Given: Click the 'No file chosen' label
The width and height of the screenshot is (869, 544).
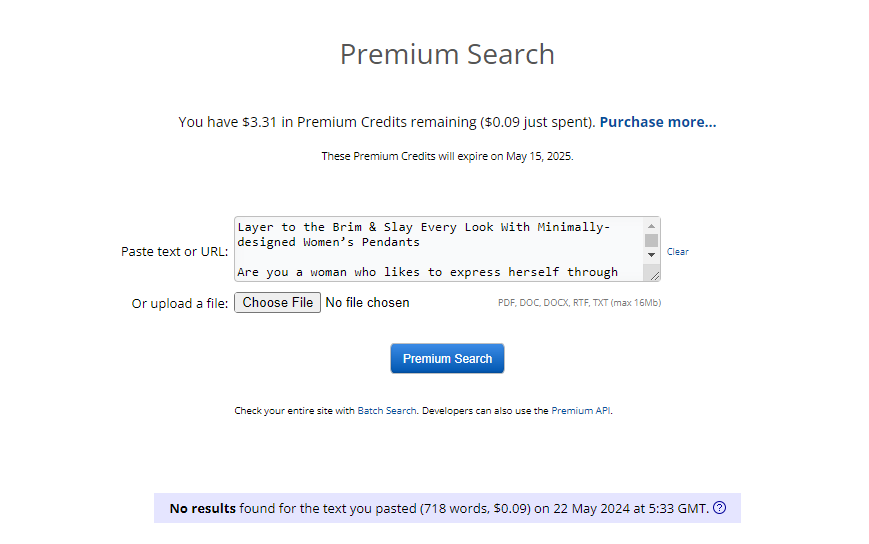Looking at the screenshot, I should click(x=367, y=302).
